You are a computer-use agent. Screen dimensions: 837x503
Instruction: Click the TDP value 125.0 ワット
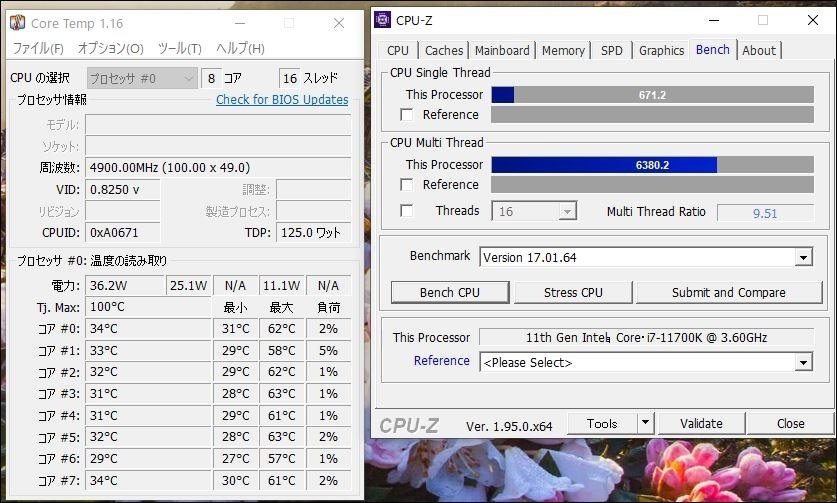pos(313,233)
